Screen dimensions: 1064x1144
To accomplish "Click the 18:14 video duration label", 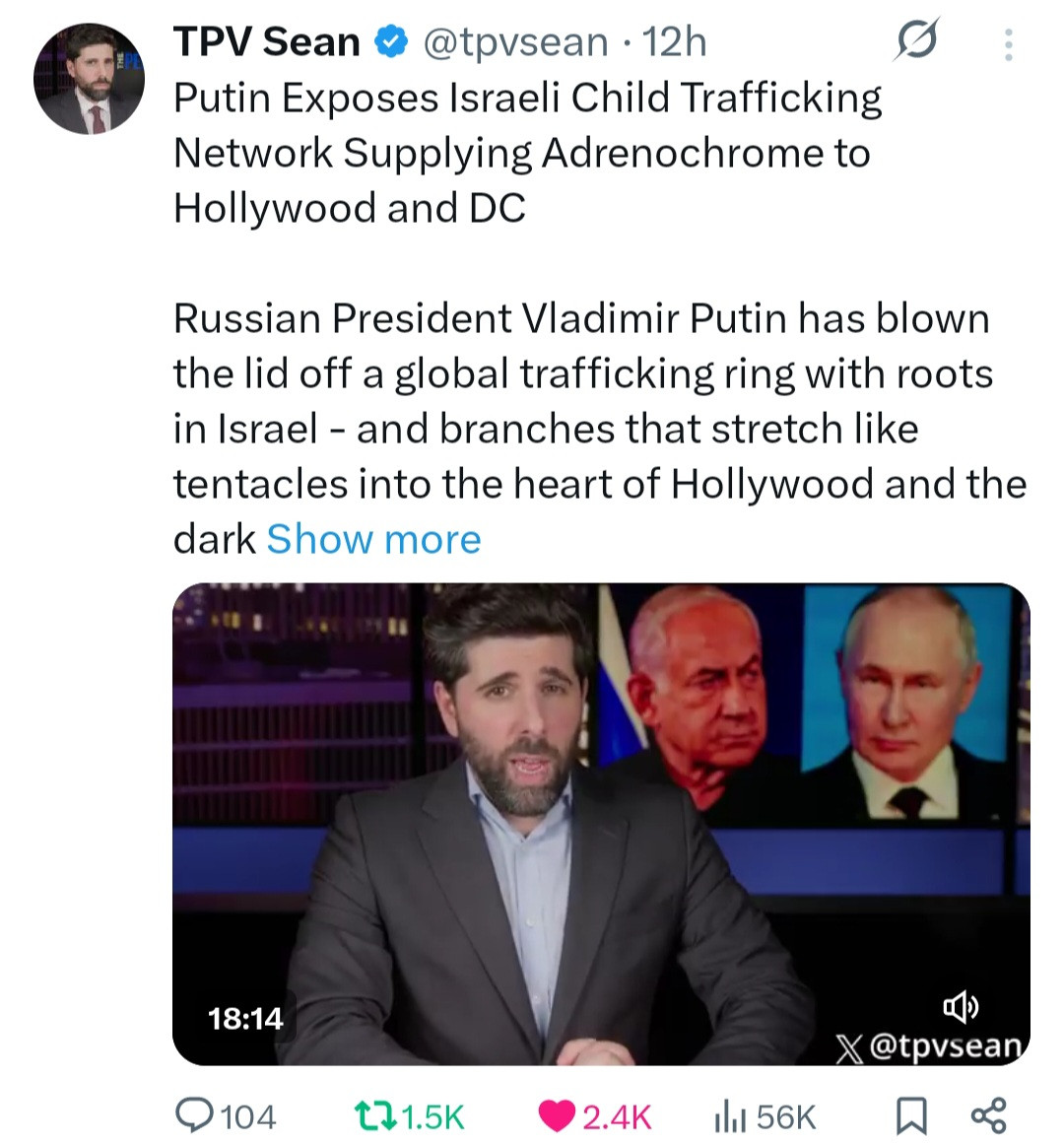I will [245, 1018].
